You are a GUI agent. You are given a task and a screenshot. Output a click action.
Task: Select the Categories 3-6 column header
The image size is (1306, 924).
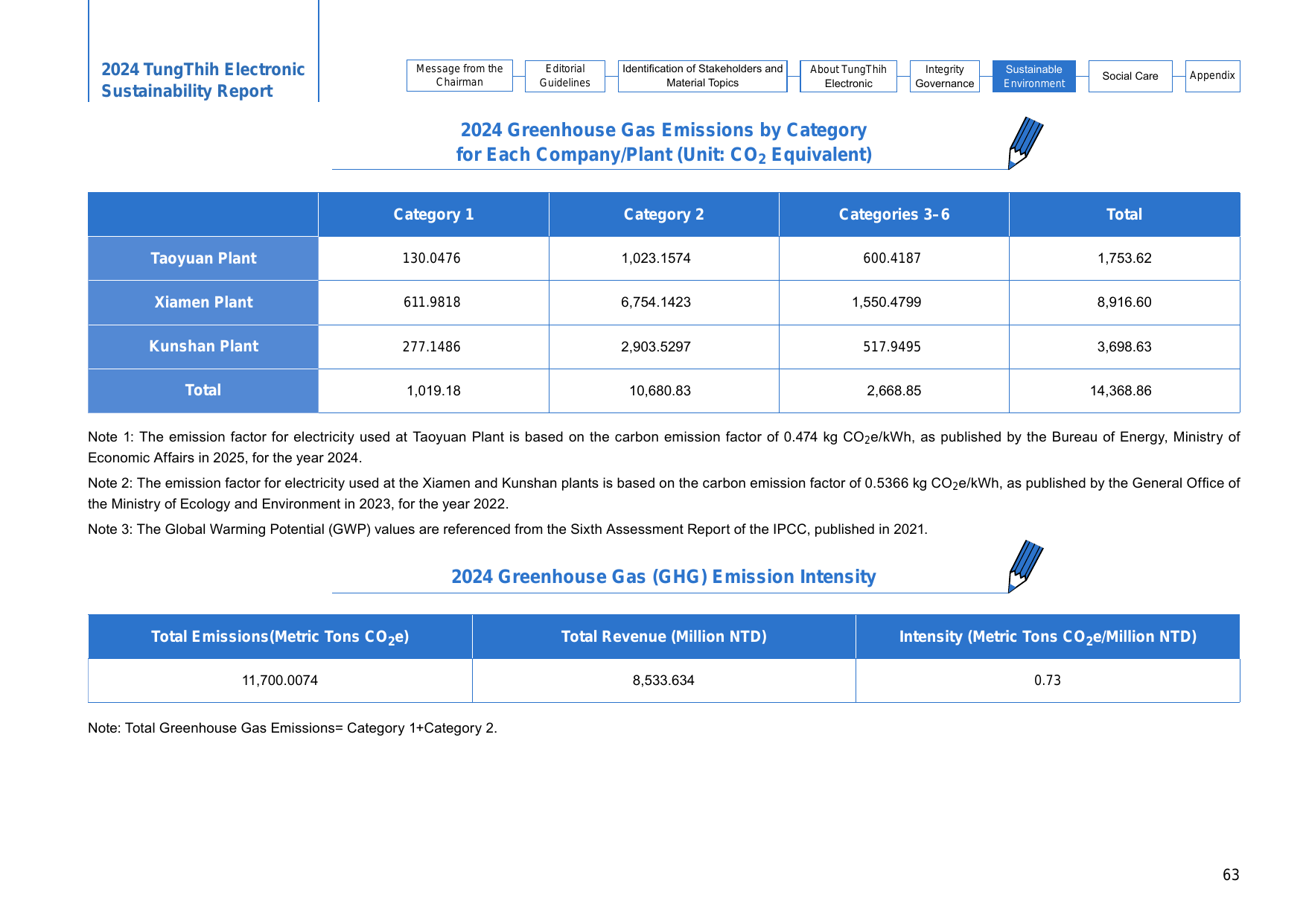coord(894,214)
